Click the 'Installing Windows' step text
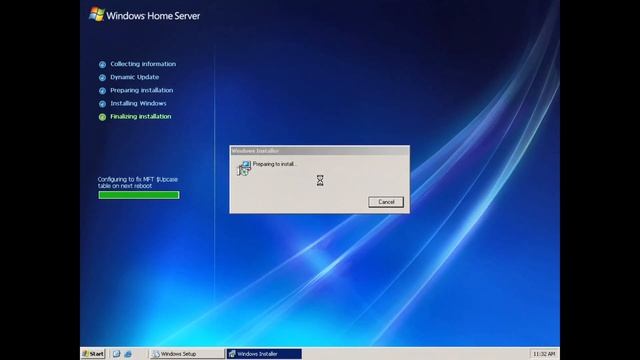 click(x=138, y=103)
